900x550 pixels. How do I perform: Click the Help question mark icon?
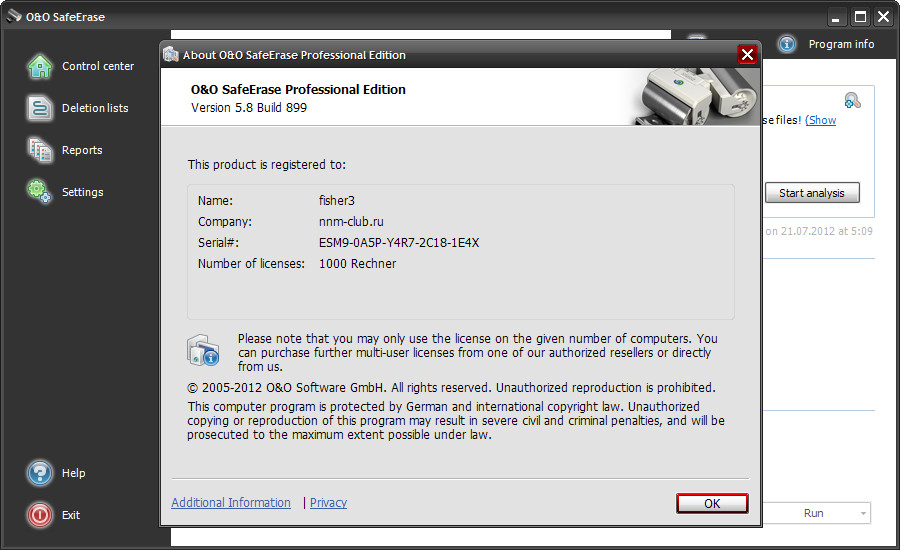39,473
